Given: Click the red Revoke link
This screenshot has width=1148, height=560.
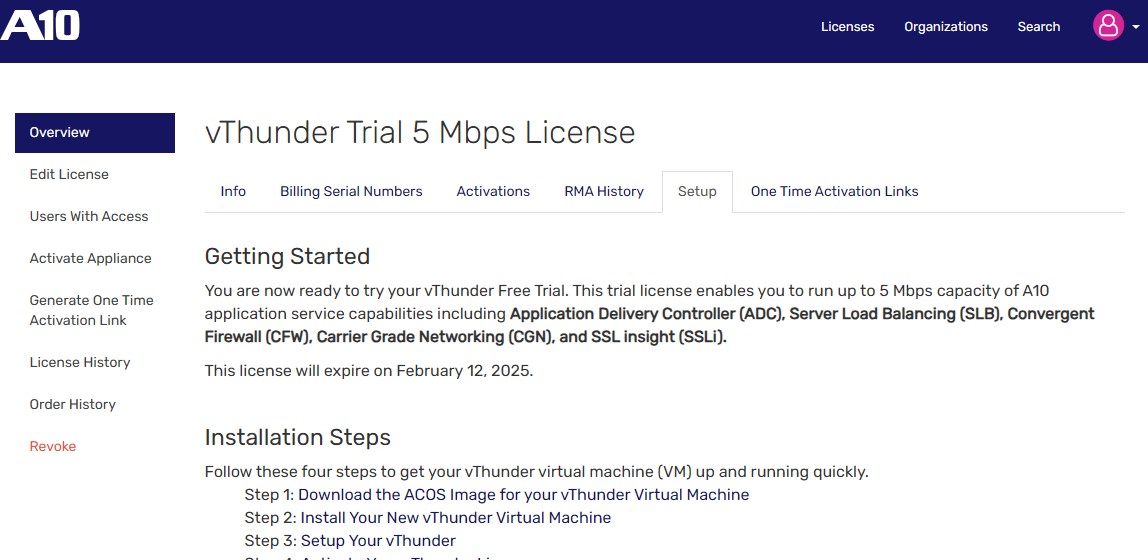Looking at the screenshot, I should 53,446.
